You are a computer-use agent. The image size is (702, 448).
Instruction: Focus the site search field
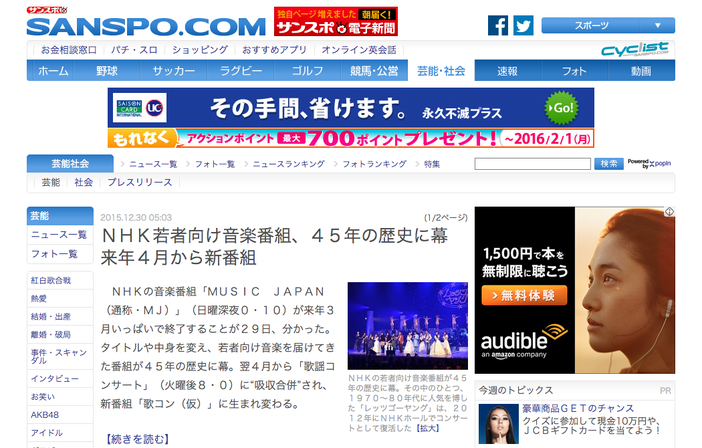pos(532,164)
